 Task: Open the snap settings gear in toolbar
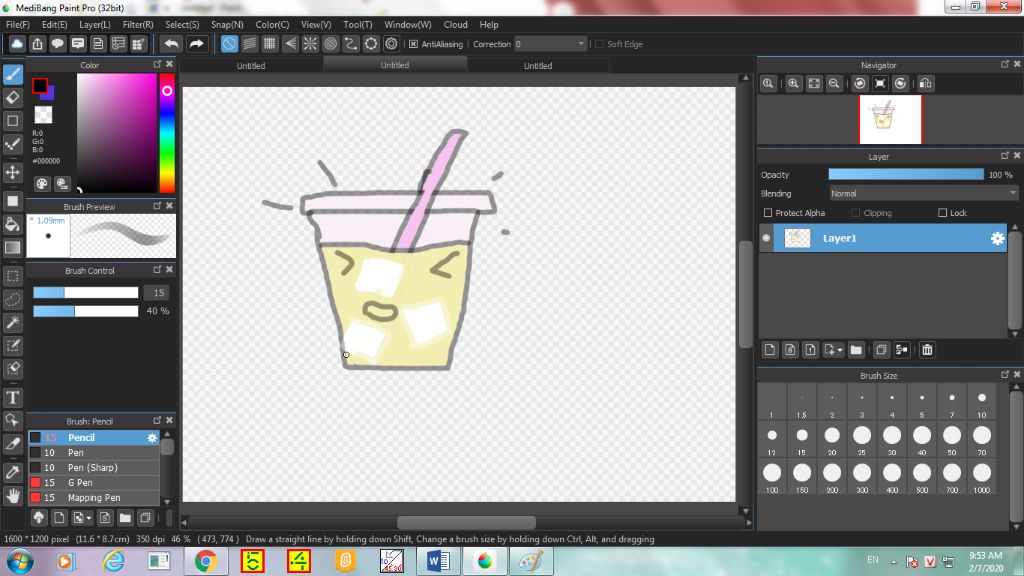point(391,44)
